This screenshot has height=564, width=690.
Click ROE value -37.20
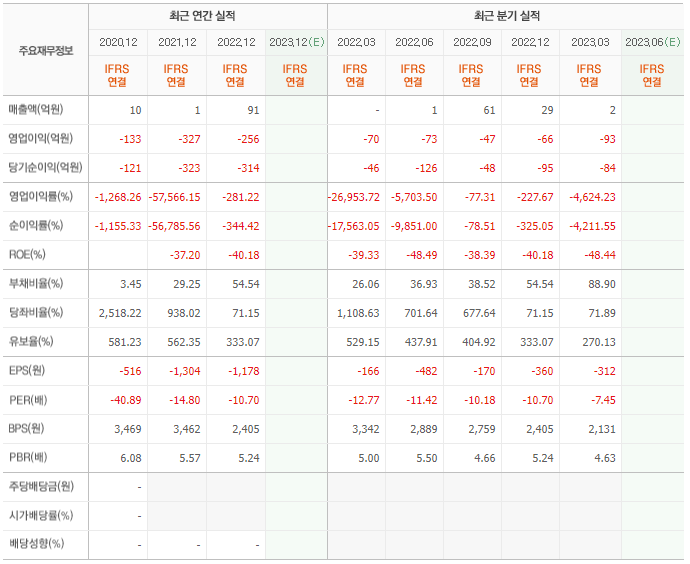point(185,255)
